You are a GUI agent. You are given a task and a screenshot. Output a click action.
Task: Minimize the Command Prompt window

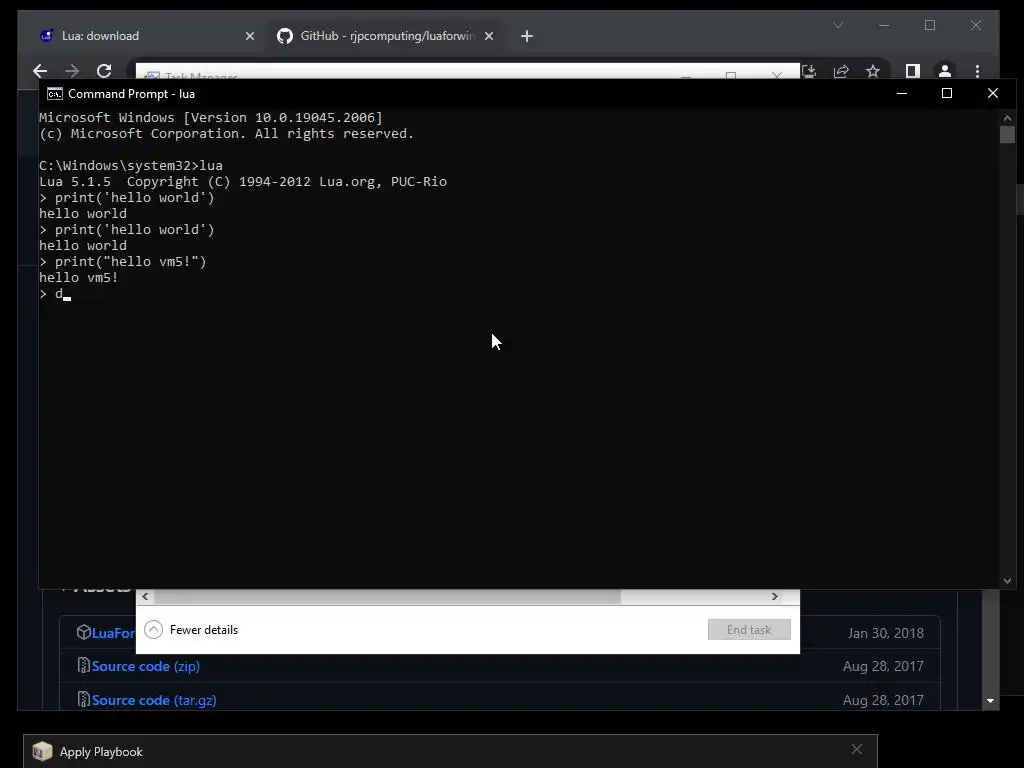click(x=902, y=93)
